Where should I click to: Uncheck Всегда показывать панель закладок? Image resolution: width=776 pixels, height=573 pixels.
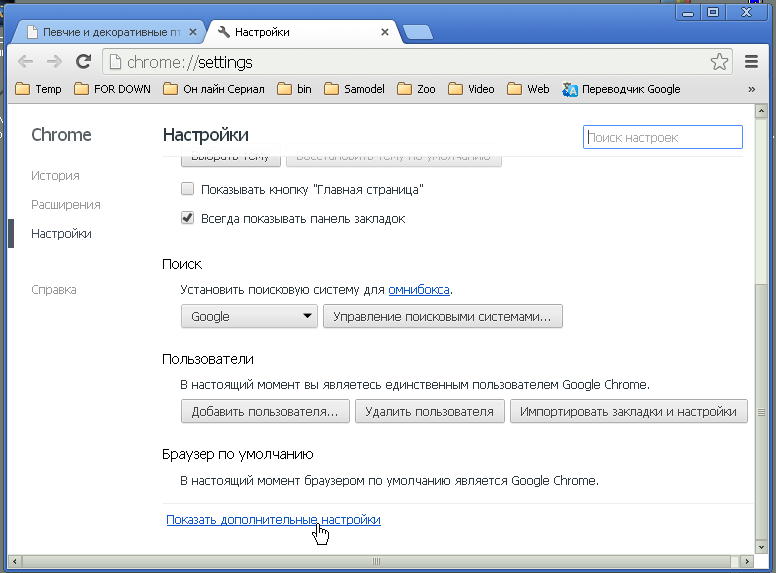187,218
